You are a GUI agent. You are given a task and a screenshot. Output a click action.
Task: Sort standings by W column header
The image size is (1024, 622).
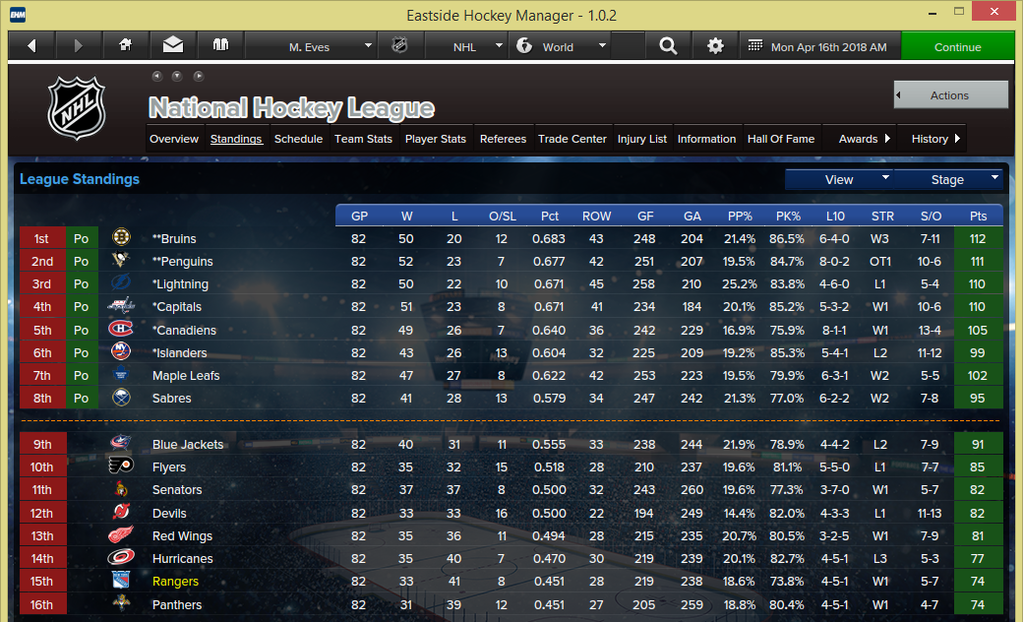point(407,216)
